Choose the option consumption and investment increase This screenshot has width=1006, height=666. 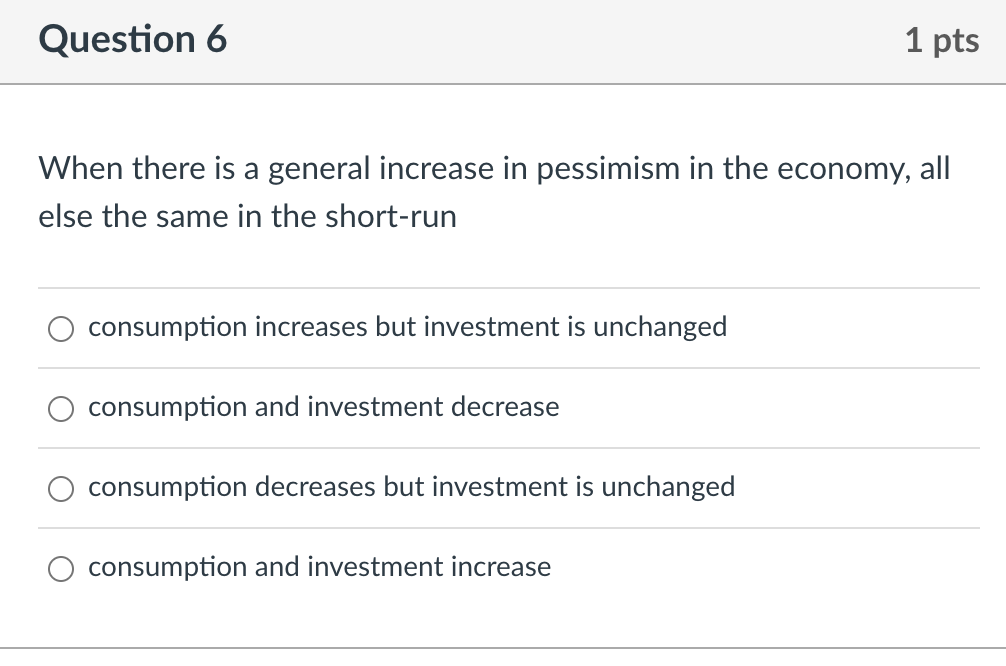pyautogui.click(x=61, y=568)
